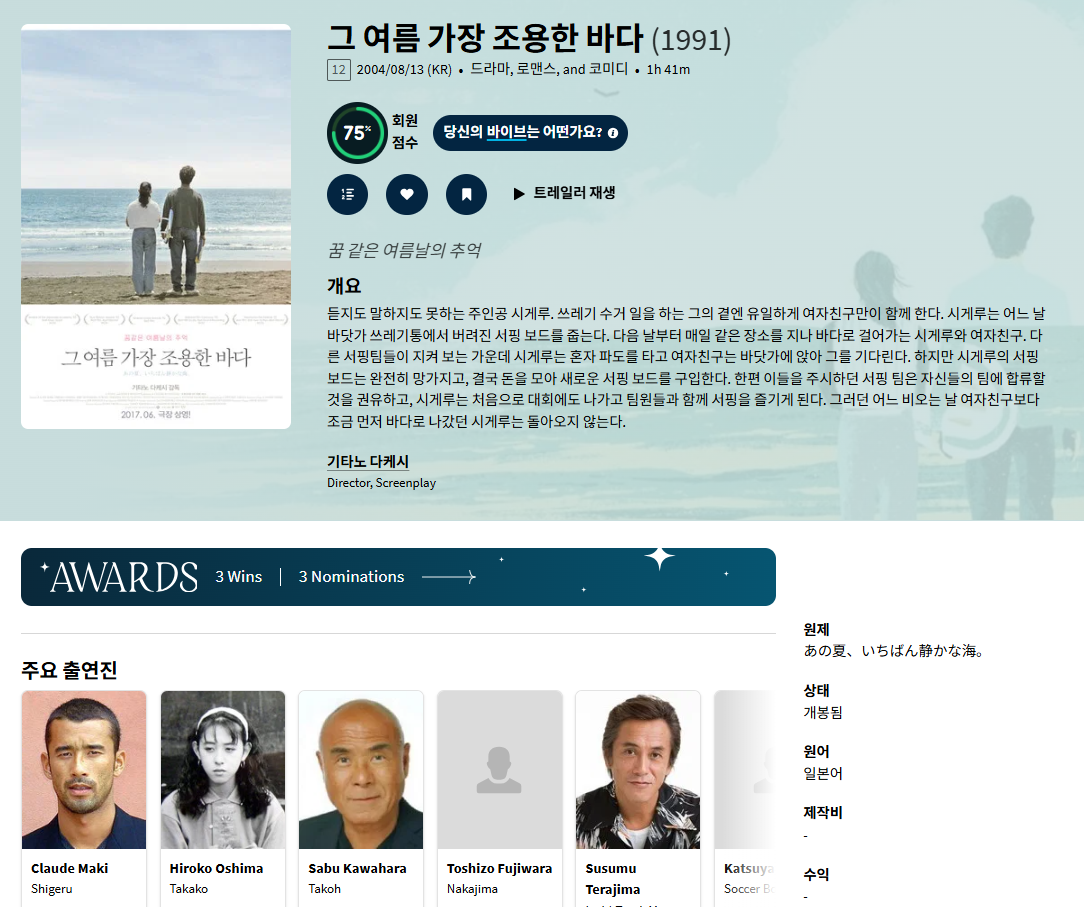The height and width of the screenshot is (907, 1084).
Task: Click the tagline 꿈 같은 여름날의 추억
Action: point(404,250)
